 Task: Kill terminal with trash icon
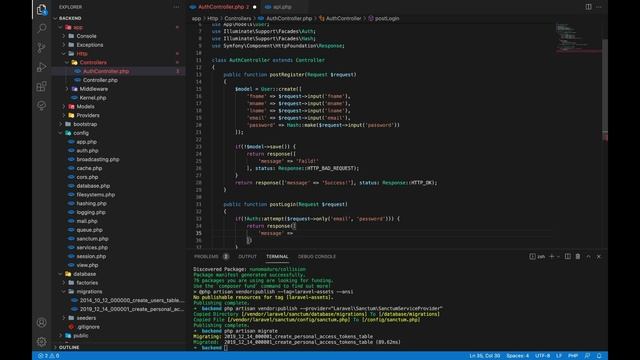pyautogui.click(x=578, y=256)
